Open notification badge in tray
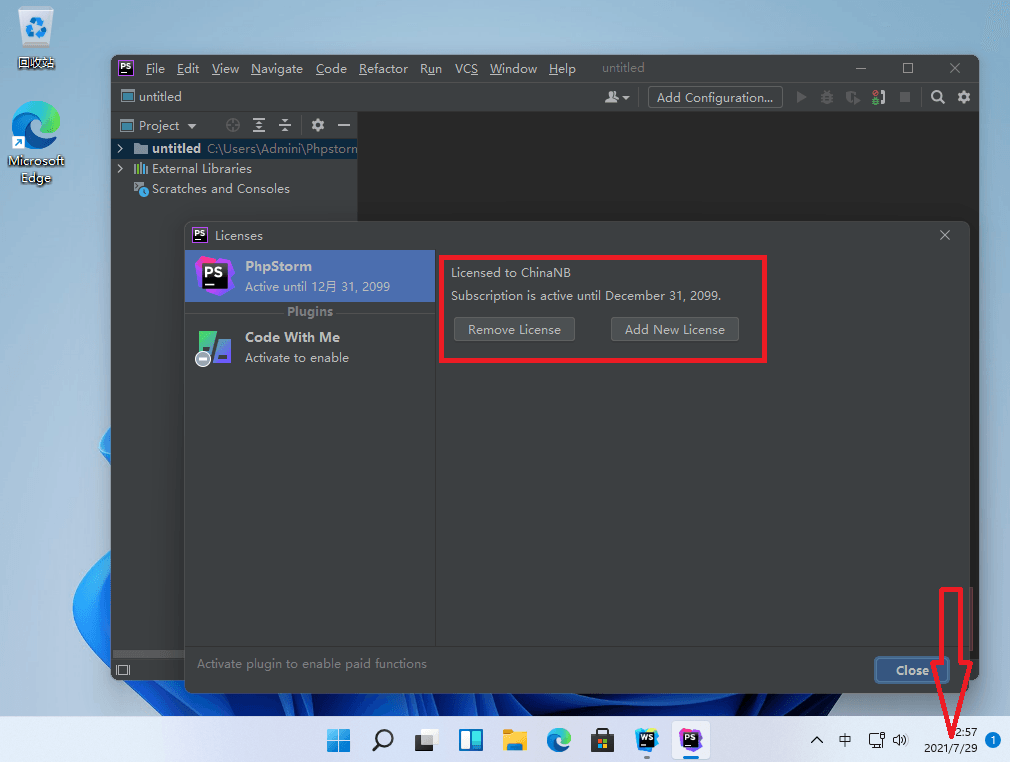 [993, 740]
